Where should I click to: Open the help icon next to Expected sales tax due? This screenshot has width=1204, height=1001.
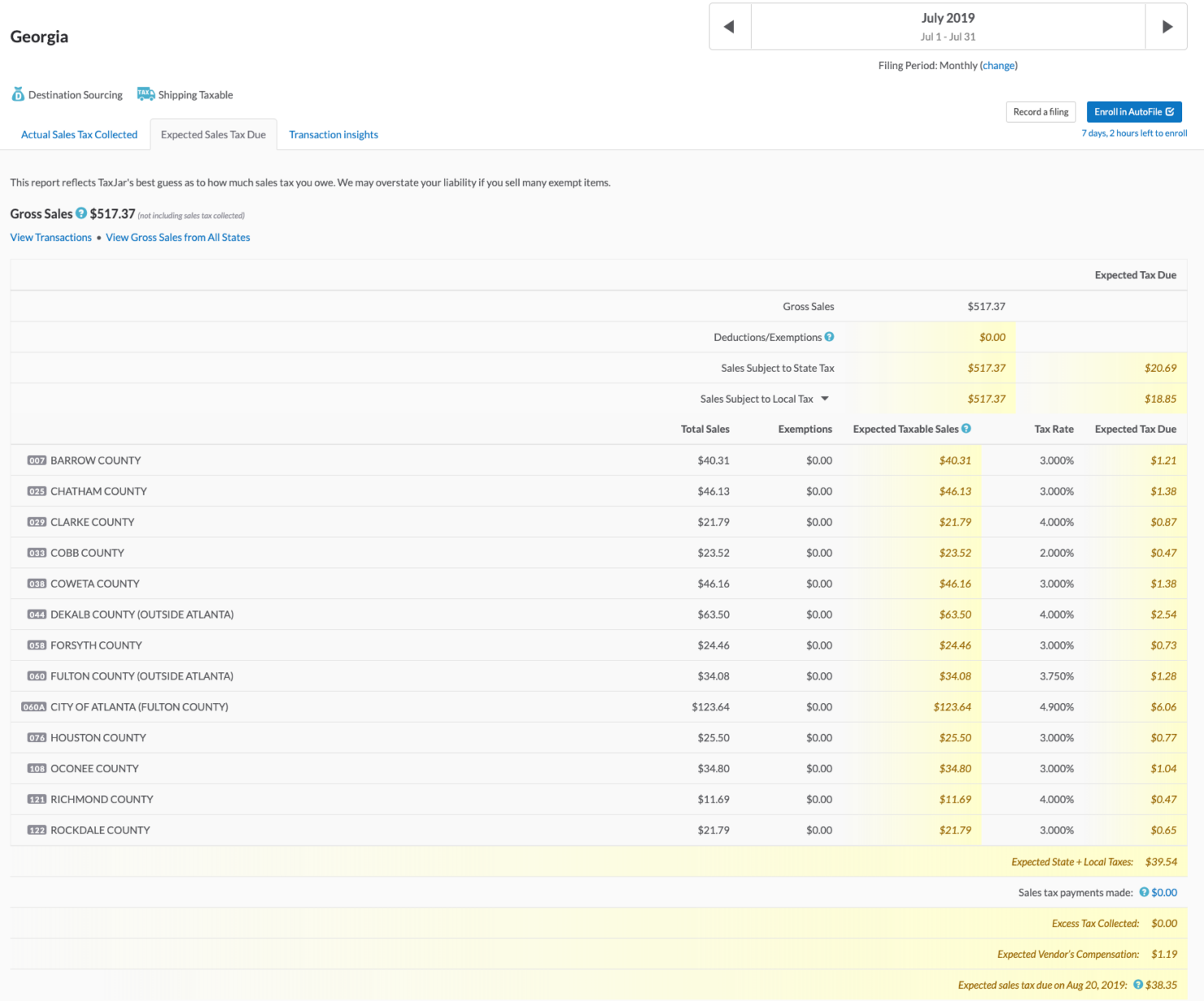click(1139, 984)
